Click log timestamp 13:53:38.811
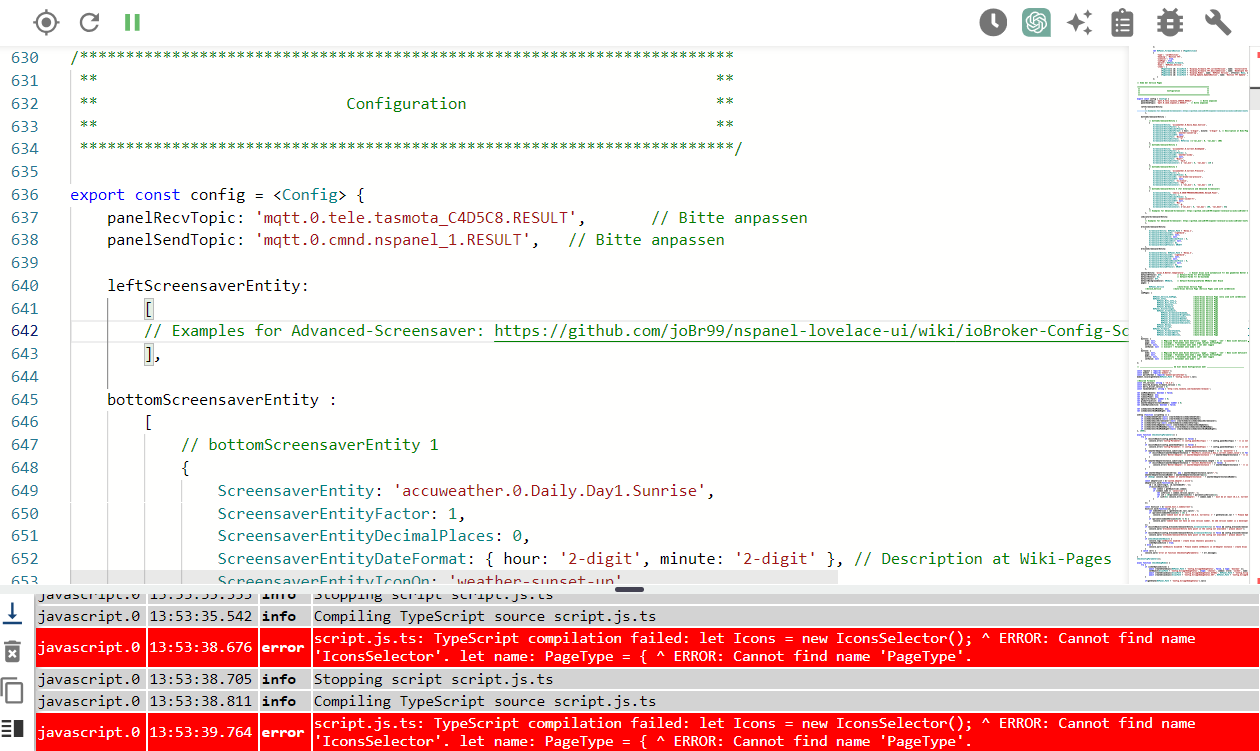Screen dimensions: 1260x751 (203, 702)
